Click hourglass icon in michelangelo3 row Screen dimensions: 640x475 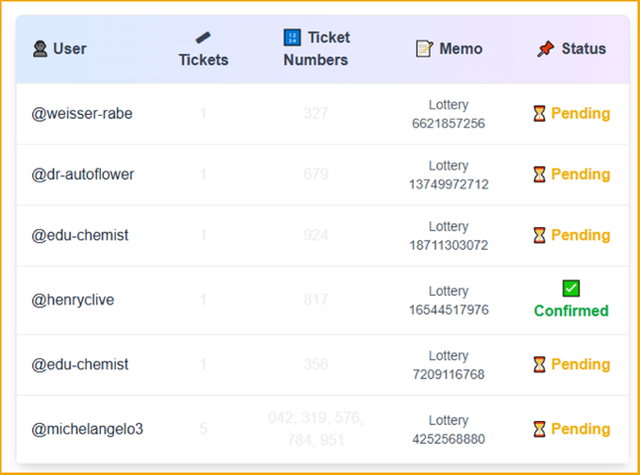(x=539, y=429)
